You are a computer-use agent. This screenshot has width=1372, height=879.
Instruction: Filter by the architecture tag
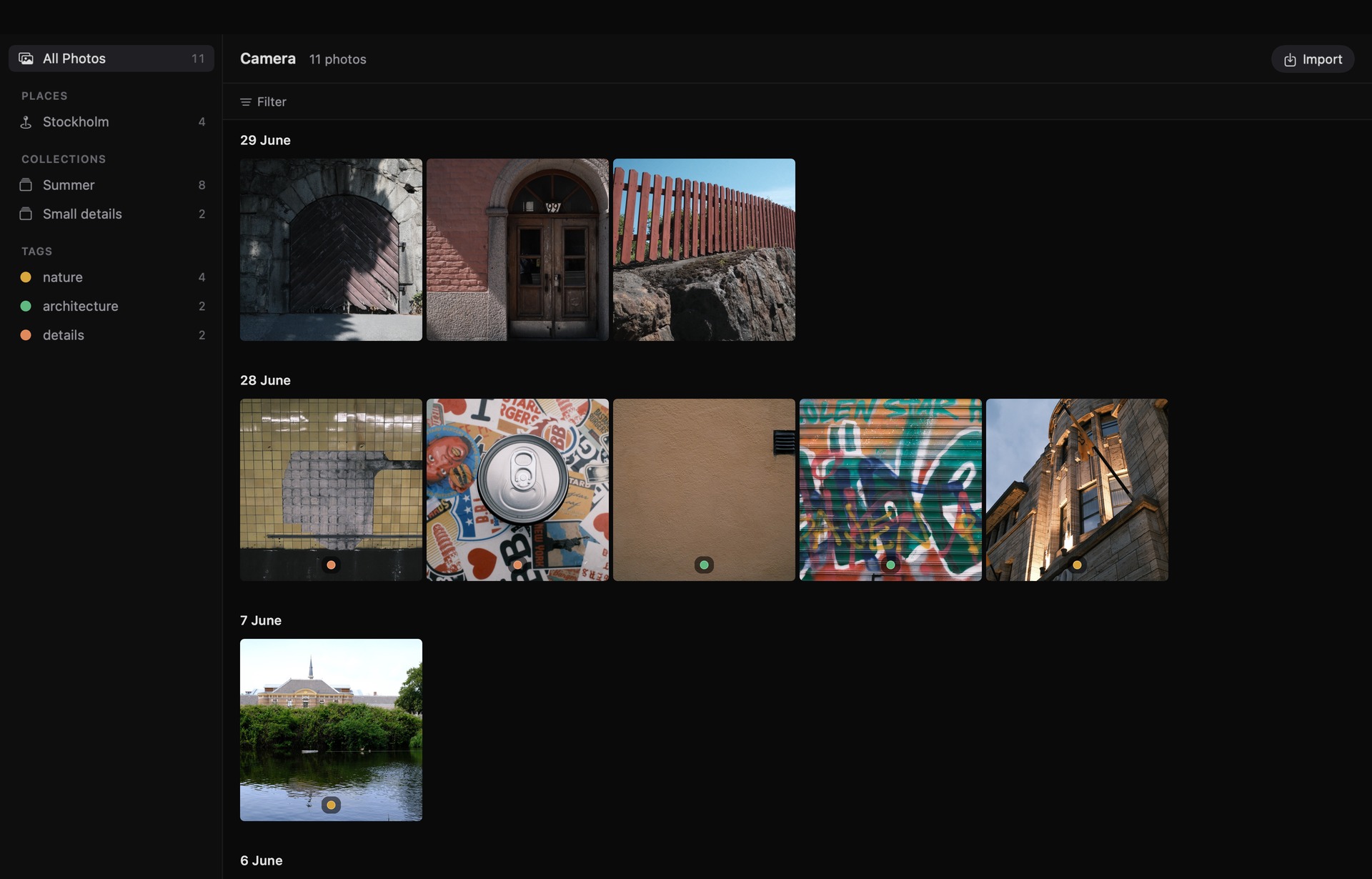111,306
